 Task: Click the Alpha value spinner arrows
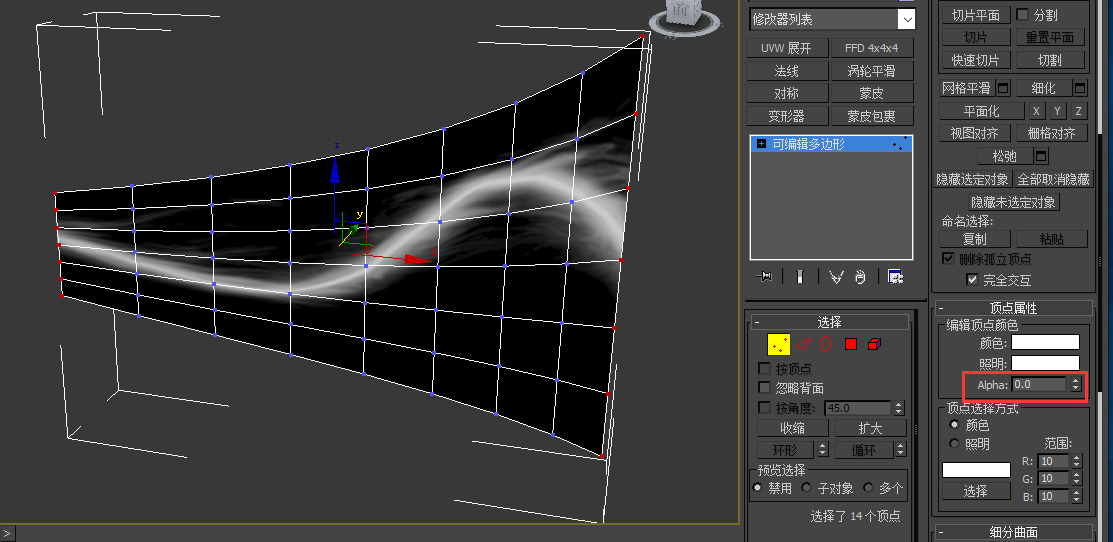coord(1076,384)
